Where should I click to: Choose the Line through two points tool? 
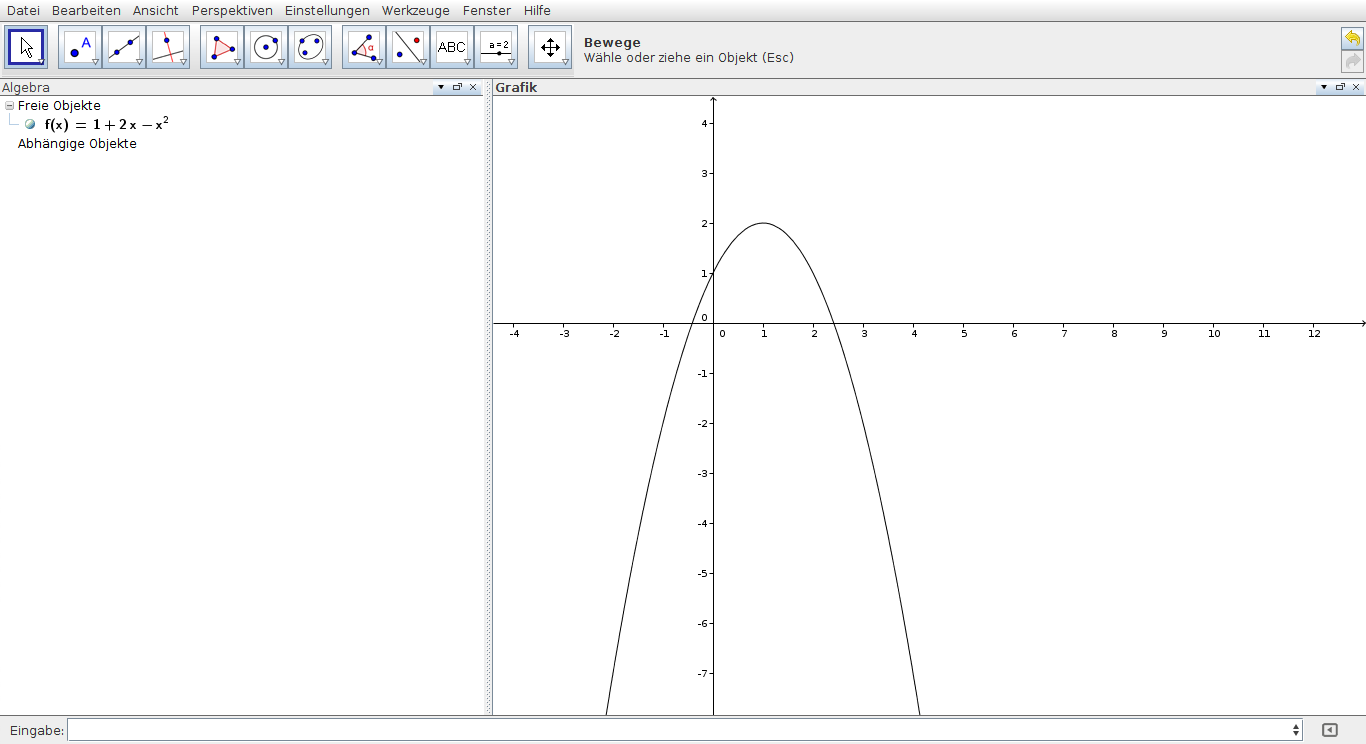pyautogui.click(x=124, y=47)
